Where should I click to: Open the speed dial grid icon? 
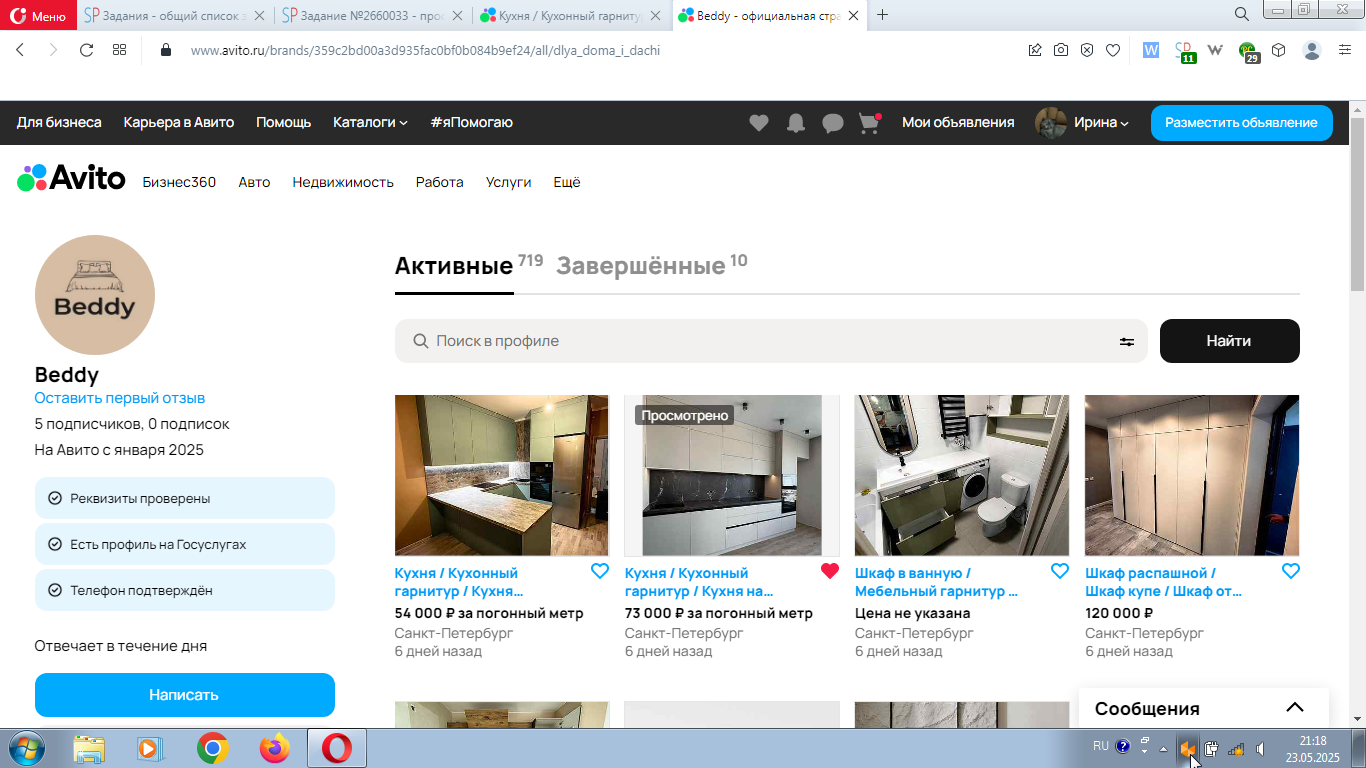pyautogui.click(x=119, y=50)
